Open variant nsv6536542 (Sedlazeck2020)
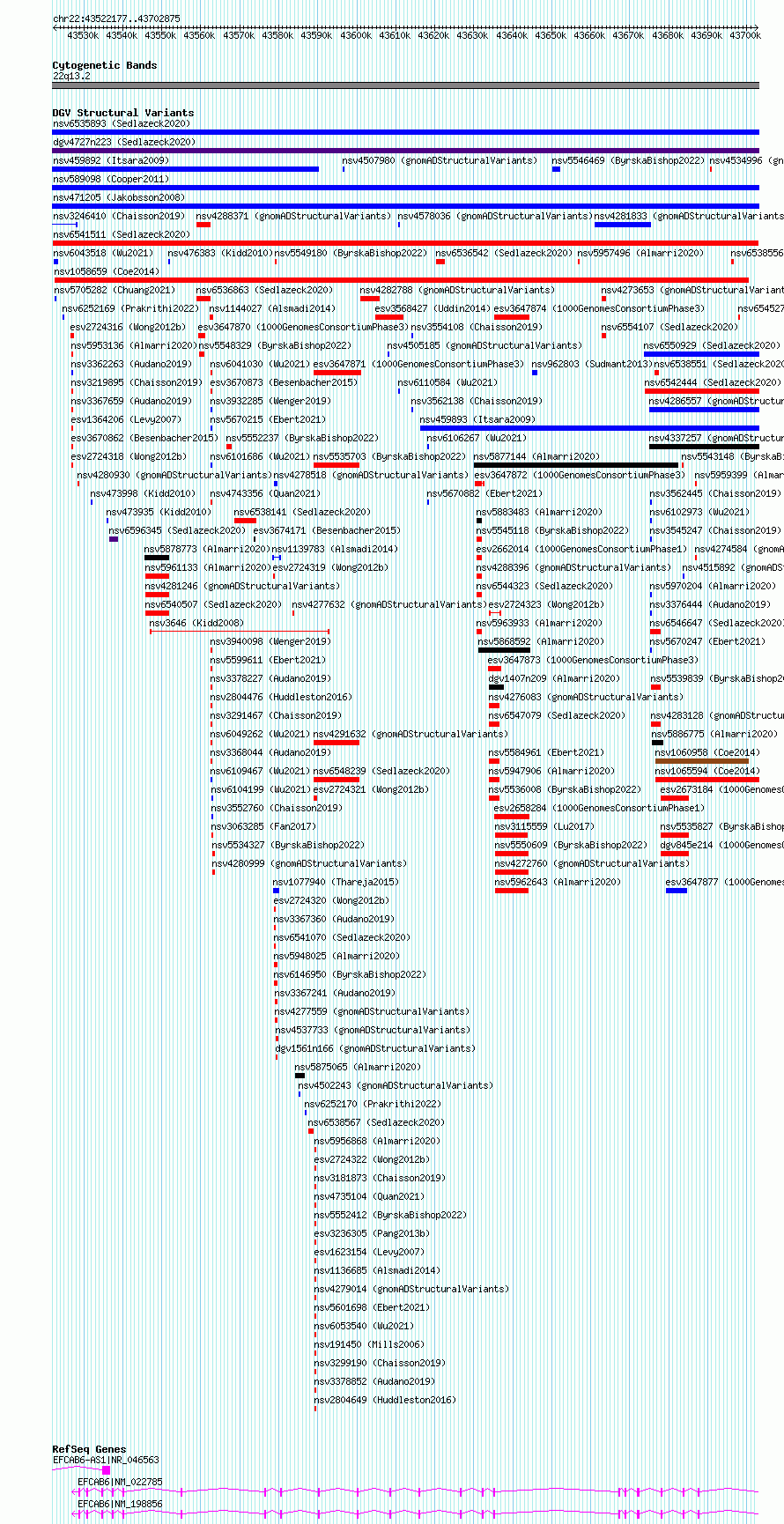Screen dimensions: 784x1524 pos(504,253)
